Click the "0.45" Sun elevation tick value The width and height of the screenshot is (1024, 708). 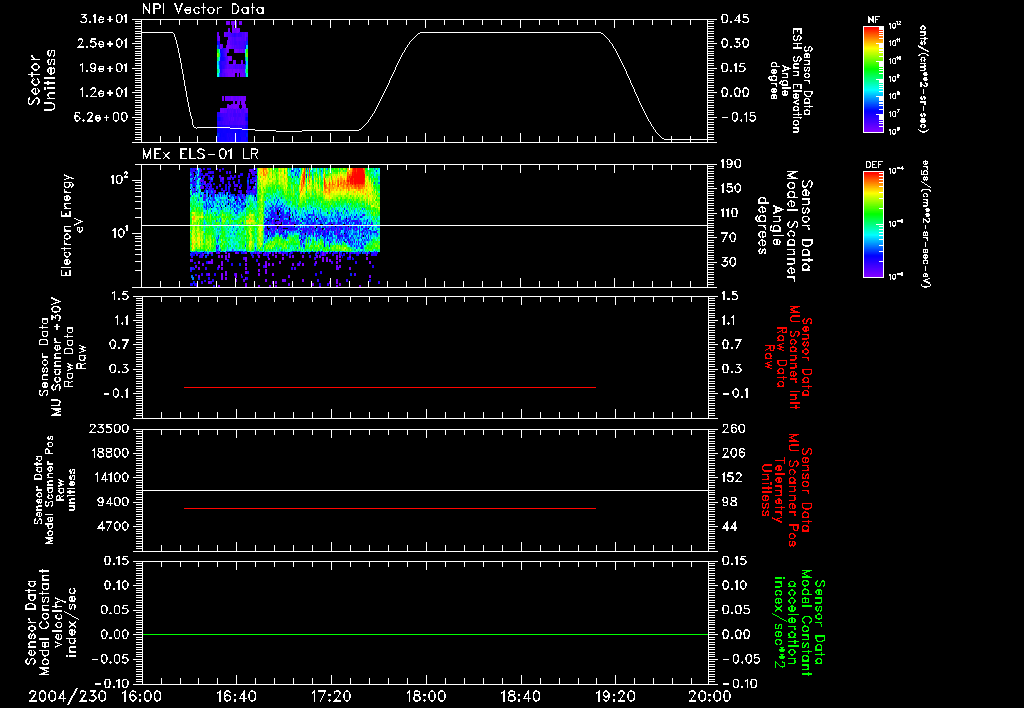[735, 19]
